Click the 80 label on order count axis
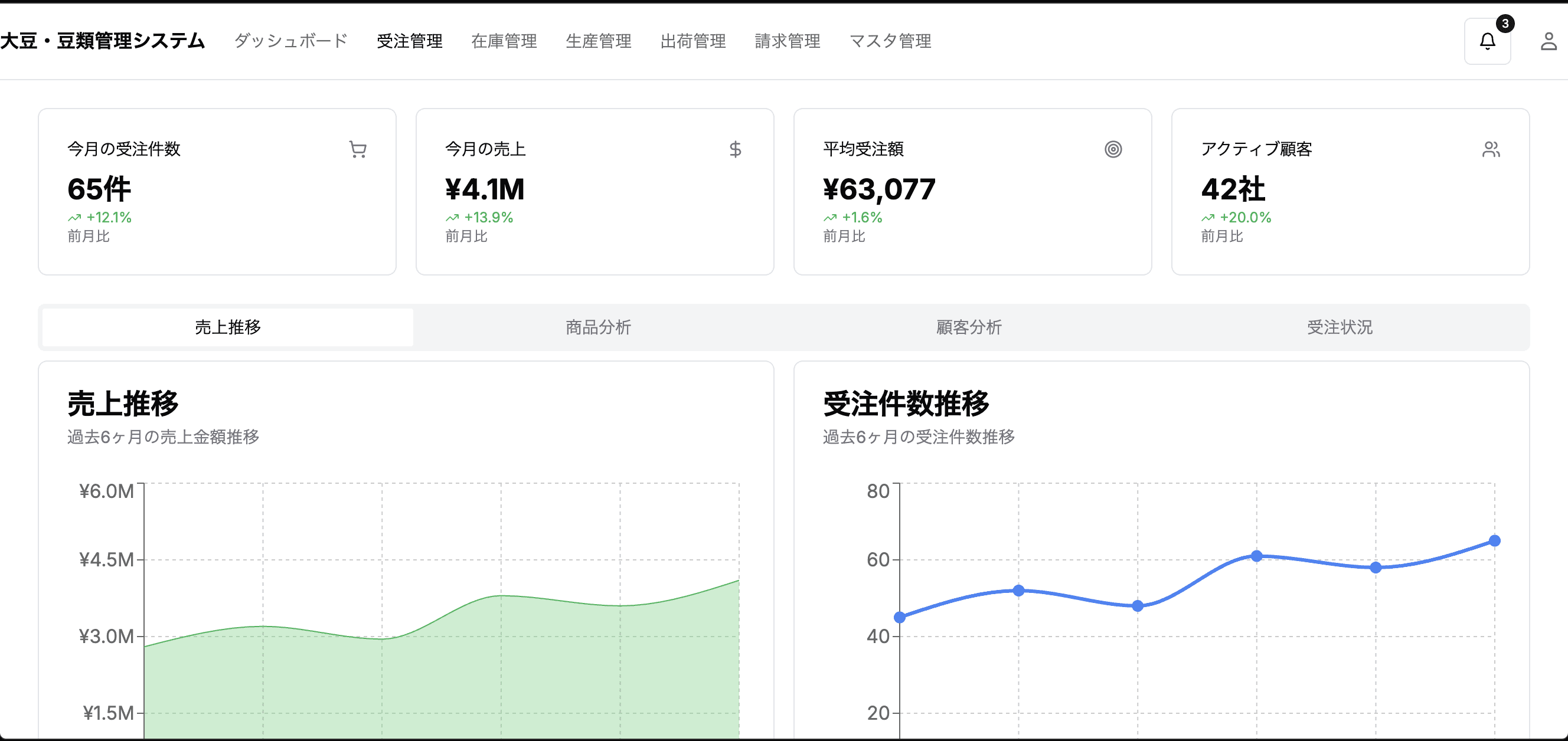1568x741 pixels. (x=878, y=491)
